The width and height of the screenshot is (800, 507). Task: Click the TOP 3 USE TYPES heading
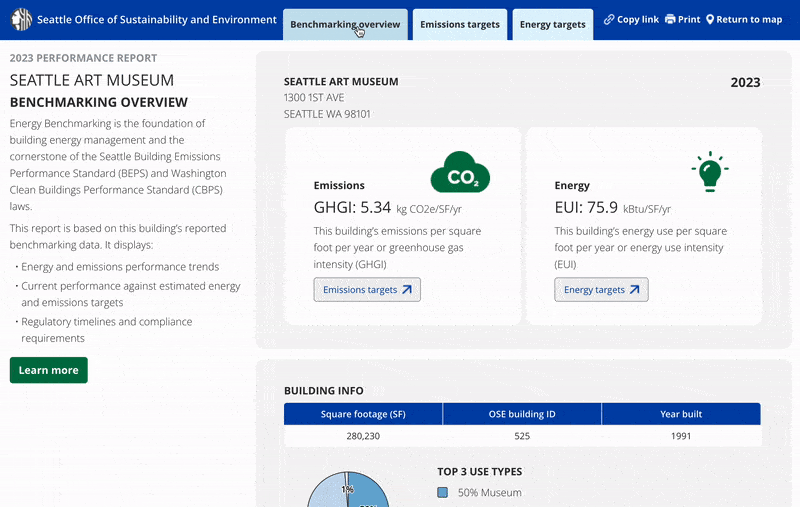pyautogui.click(x=480, y=472)
